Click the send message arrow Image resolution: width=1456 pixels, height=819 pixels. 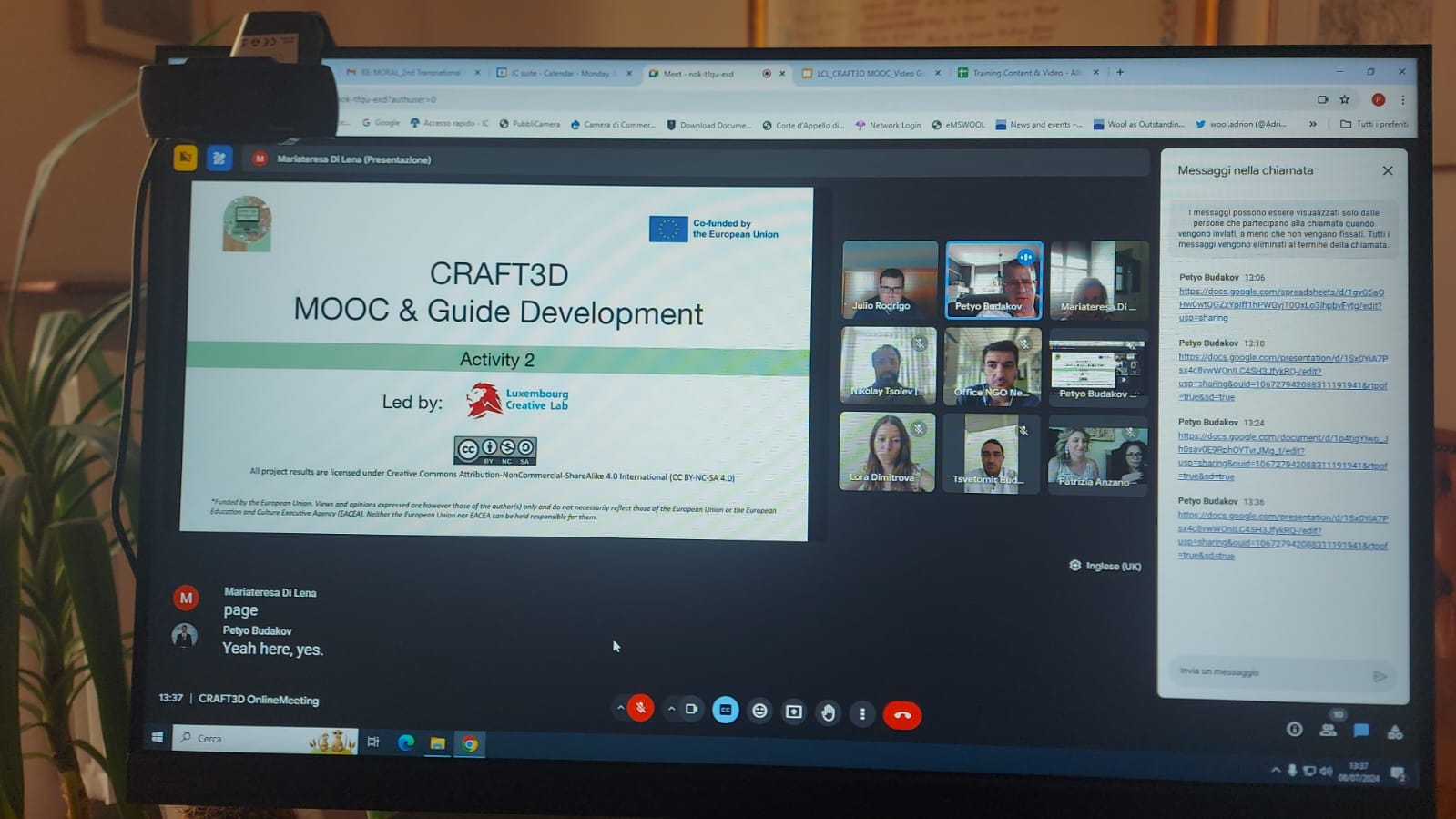click(x=1380, y=676)
